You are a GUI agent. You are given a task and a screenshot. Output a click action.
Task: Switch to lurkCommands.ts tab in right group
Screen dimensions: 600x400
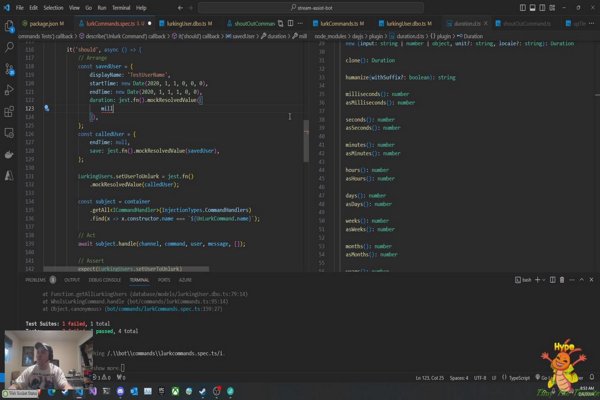(x=339, y=24)
